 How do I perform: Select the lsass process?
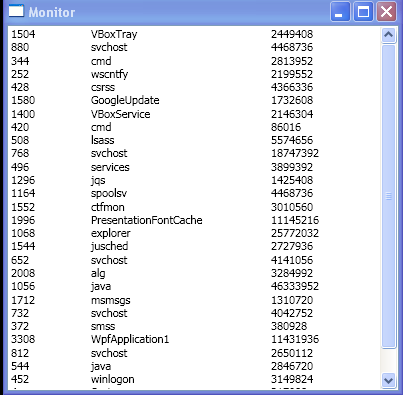point(102,140)
